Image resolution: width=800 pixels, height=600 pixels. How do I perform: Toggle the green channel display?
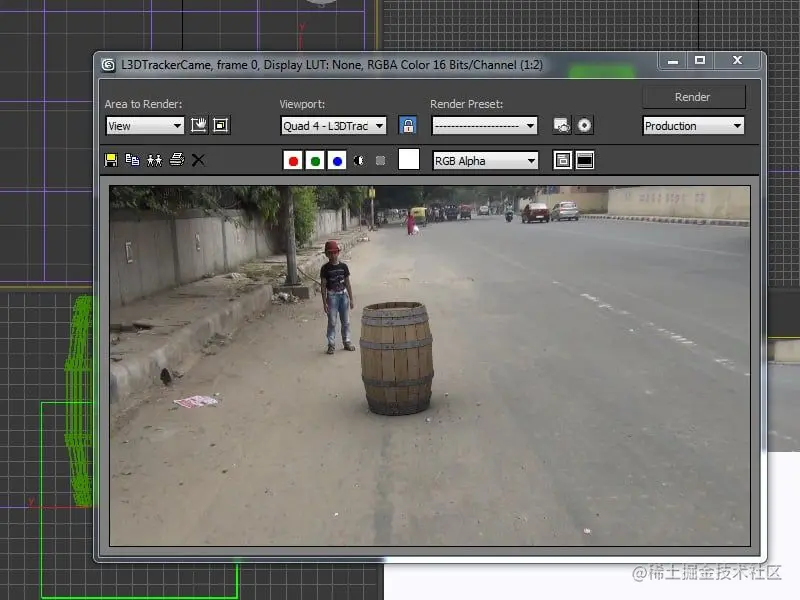click(x=315, y=159)
